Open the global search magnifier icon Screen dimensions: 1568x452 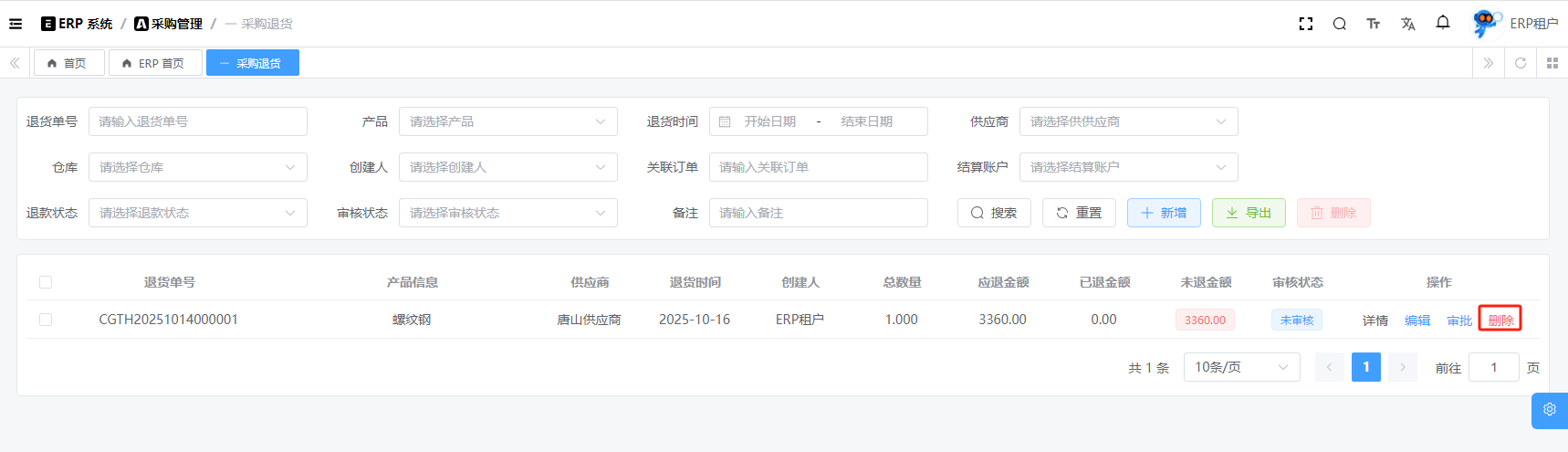(1339, 24)
